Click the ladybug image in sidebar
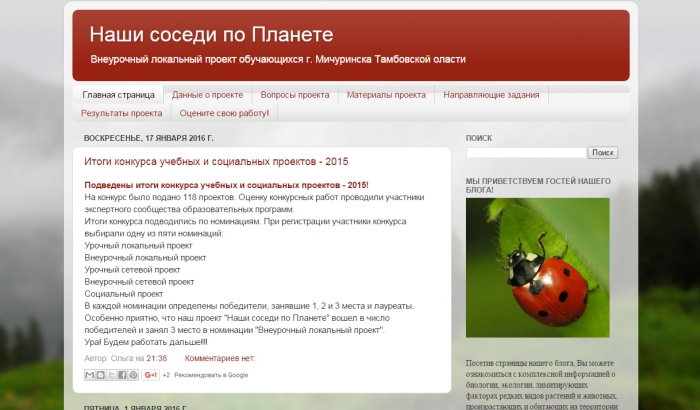The height and width of the screenshot is (410, 700). pos(537,268)
